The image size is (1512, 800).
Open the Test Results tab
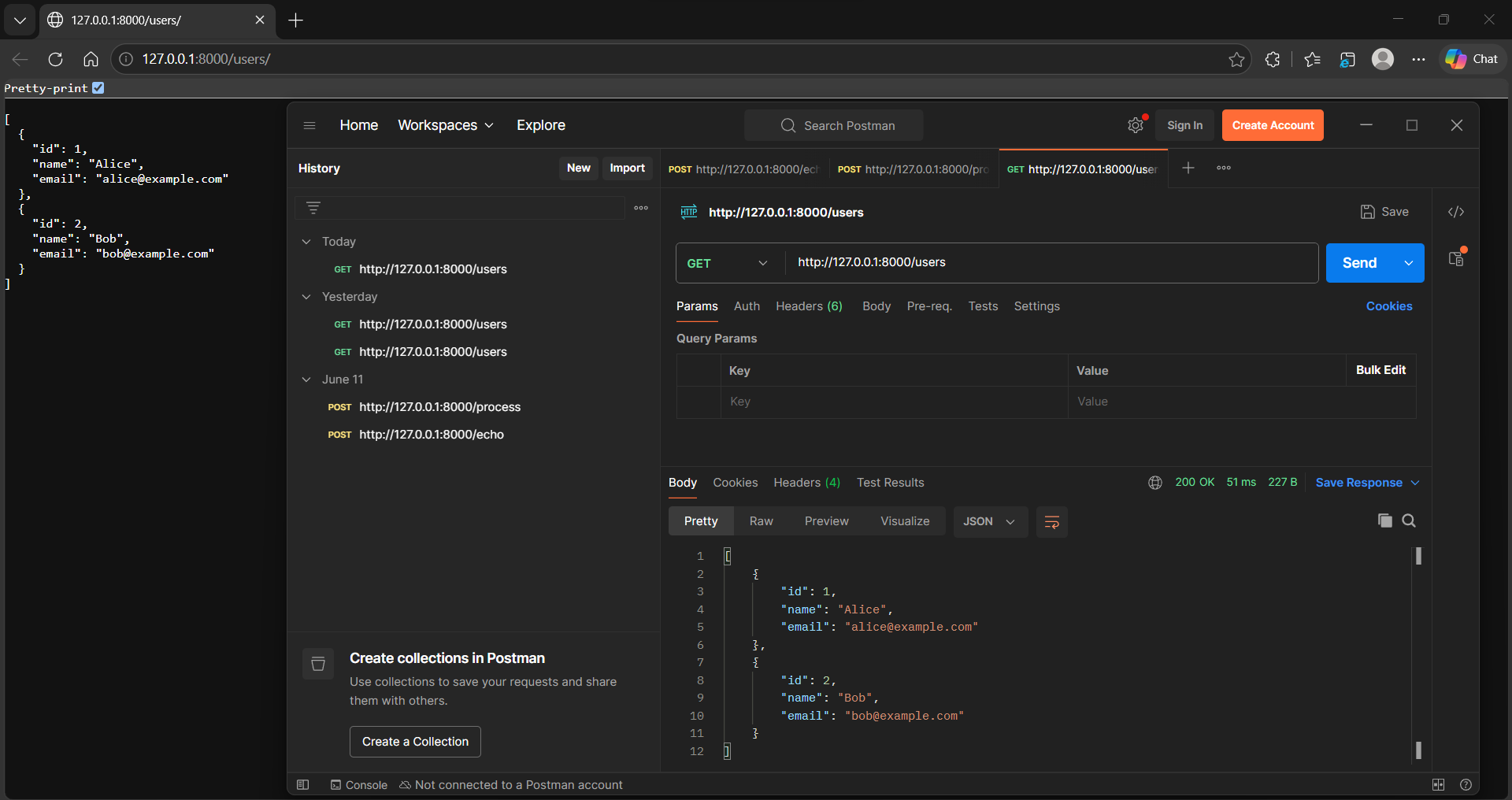pyautogui.click(x=891, y=483)
